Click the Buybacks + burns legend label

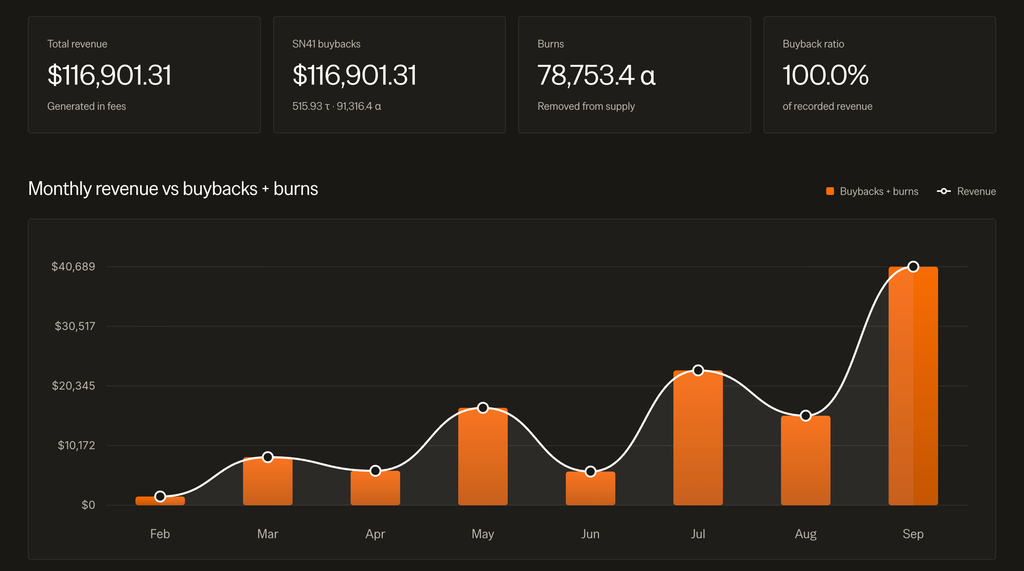click(879, 191)
